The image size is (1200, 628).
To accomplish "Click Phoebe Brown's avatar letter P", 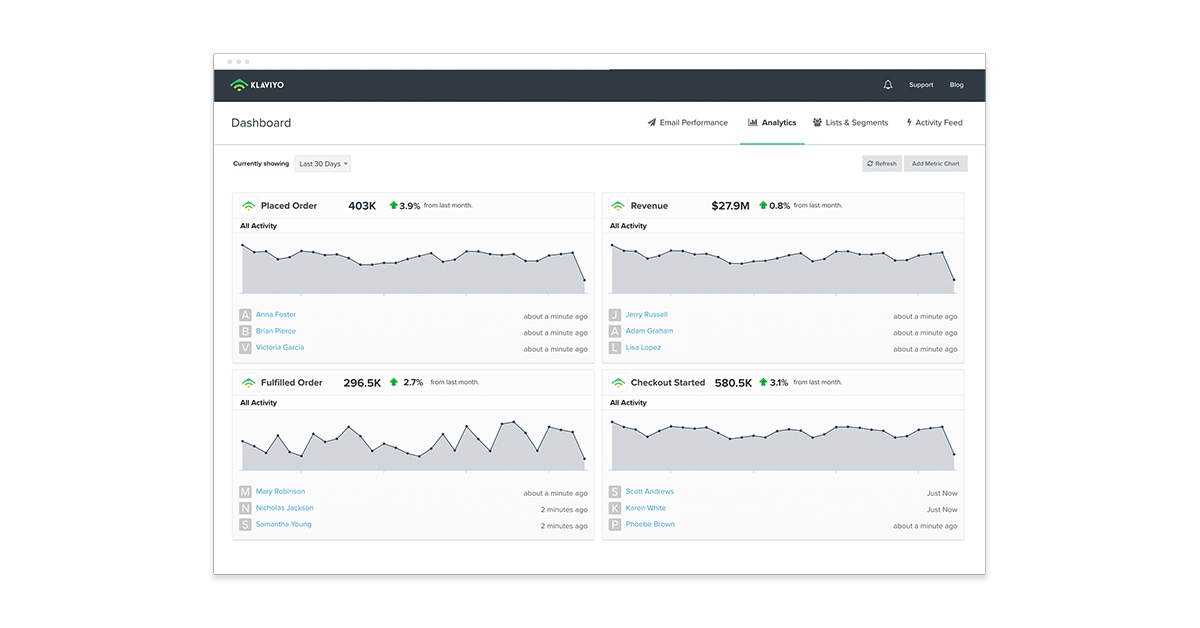I will pos(615,525).
